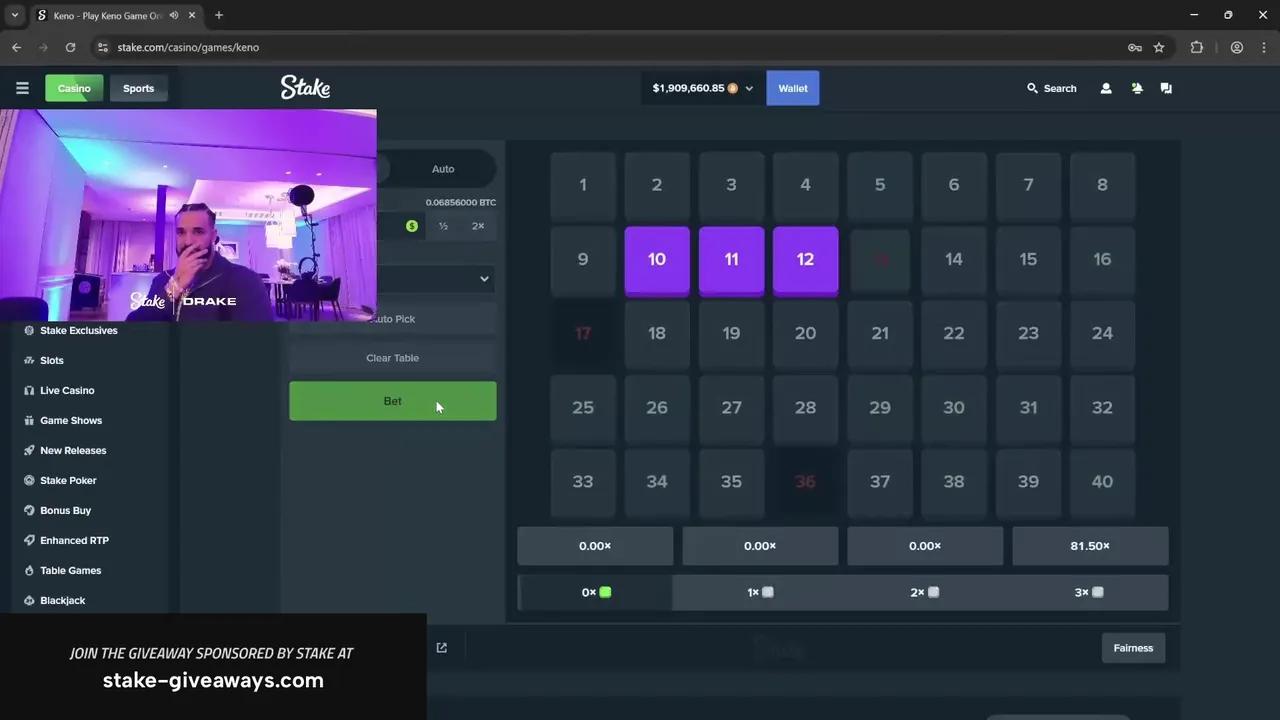The height and width of the screenshot is (720, 1280).
Task: Click the 81.50× multiplier box
Action: point(1090,546)
